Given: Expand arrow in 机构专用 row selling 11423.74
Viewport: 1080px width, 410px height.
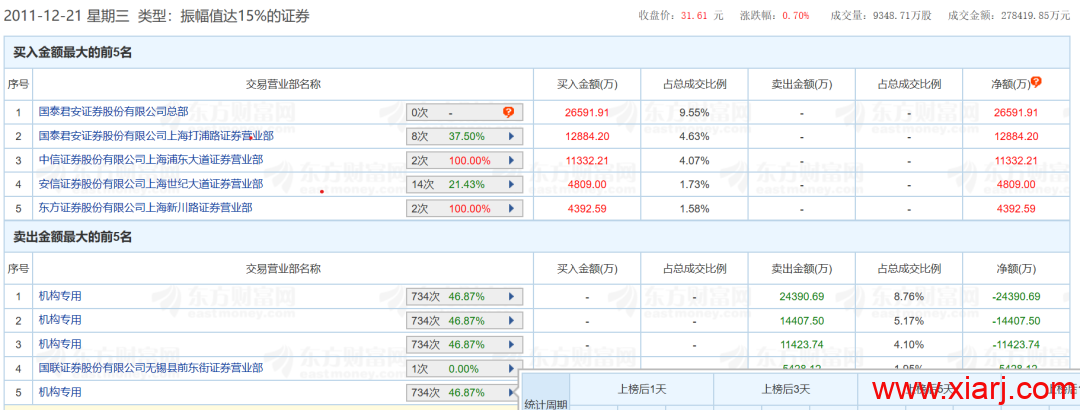Looking at the screenshot, I should [511, 345].
